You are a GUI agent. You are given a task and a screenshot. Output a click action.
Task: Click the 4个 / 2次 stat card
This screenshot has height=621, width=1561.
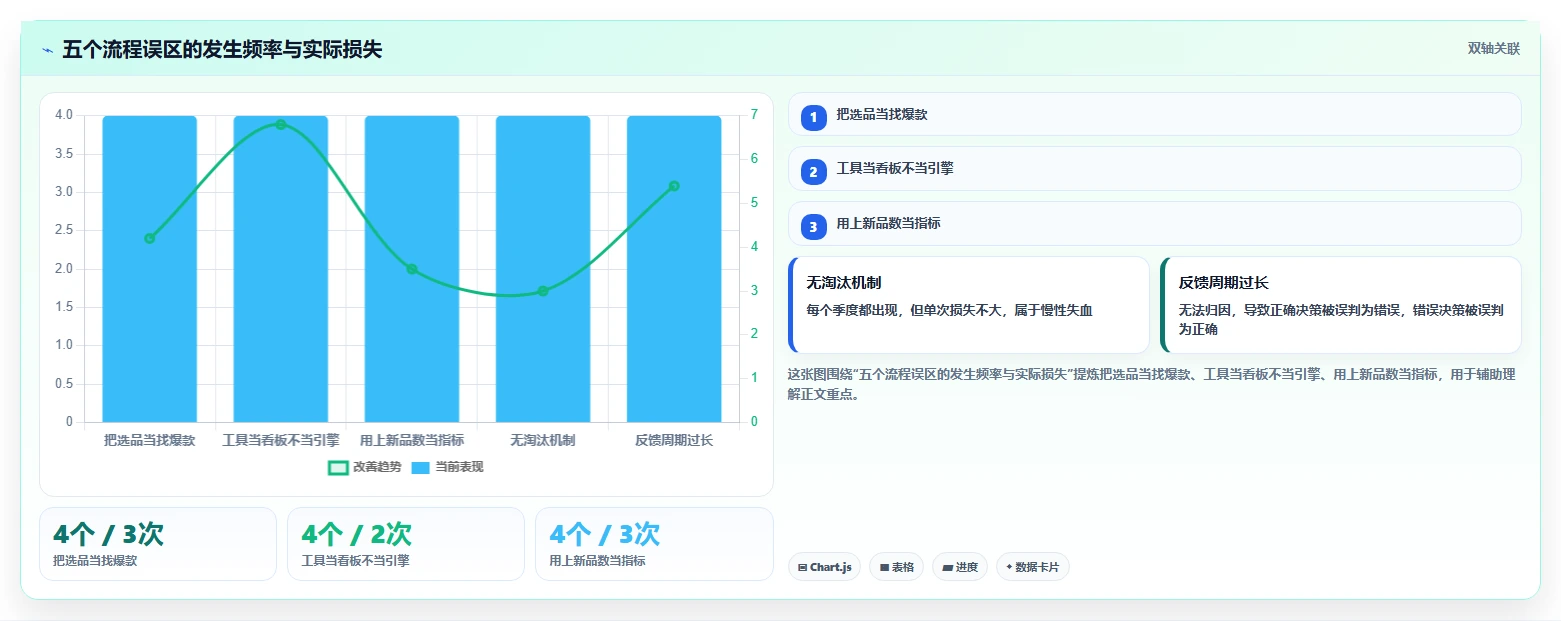(x=405, y=544)
